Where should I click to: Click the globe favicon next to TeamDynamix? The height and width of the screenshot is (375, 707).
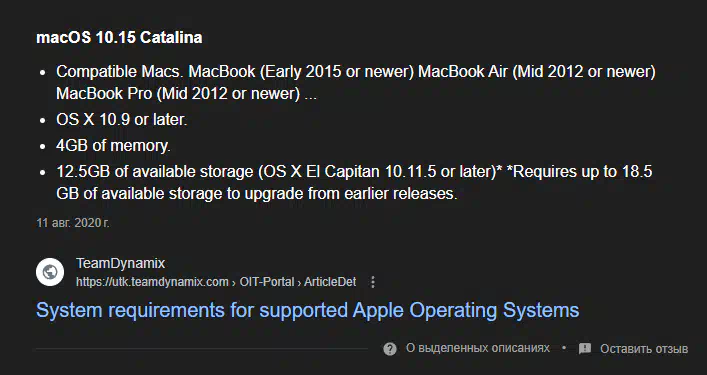[x=50, y=272]
